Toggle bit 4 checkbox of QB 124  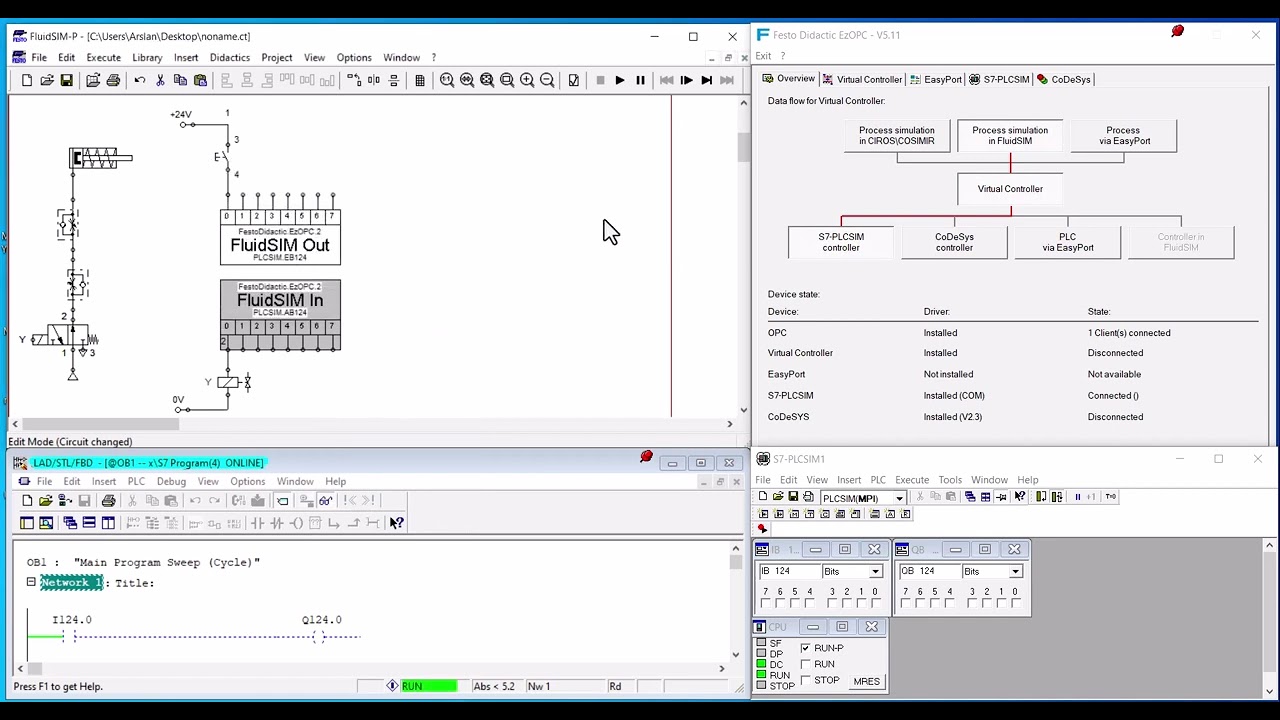tap(950, 603)
